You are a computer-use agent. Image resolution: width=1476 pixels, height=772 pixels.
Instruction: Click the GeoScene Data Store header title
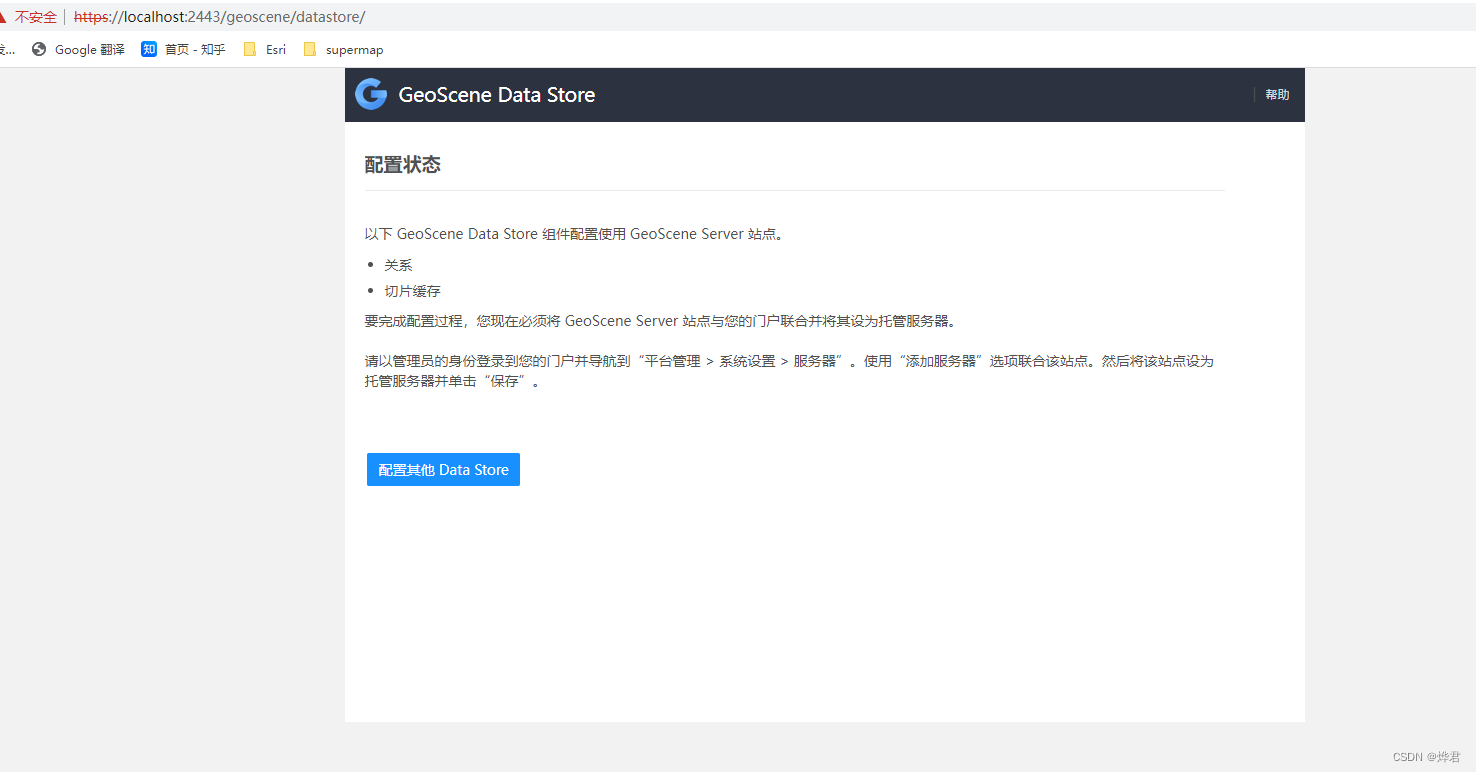click(497, 95)
